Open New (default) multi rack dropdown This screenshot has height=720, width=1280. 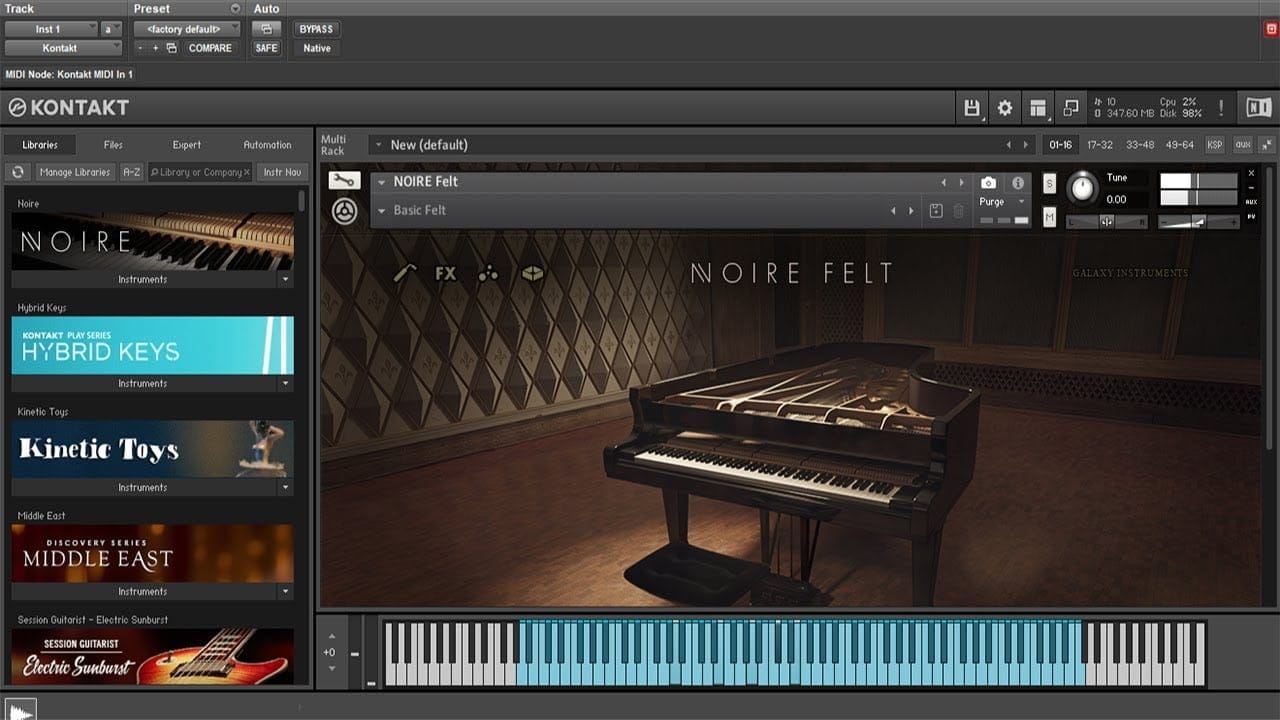pyautogui.click(x=377, y=145)
